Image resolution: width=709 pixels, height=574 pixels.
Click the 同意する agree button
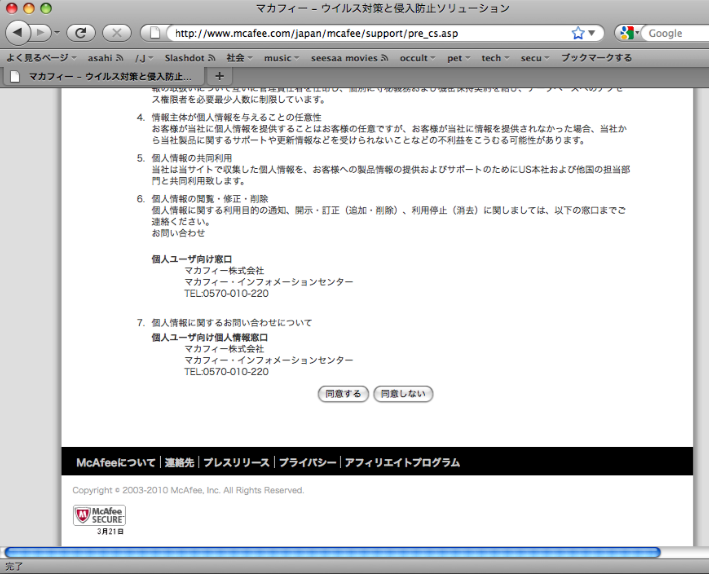pos(343,394)
